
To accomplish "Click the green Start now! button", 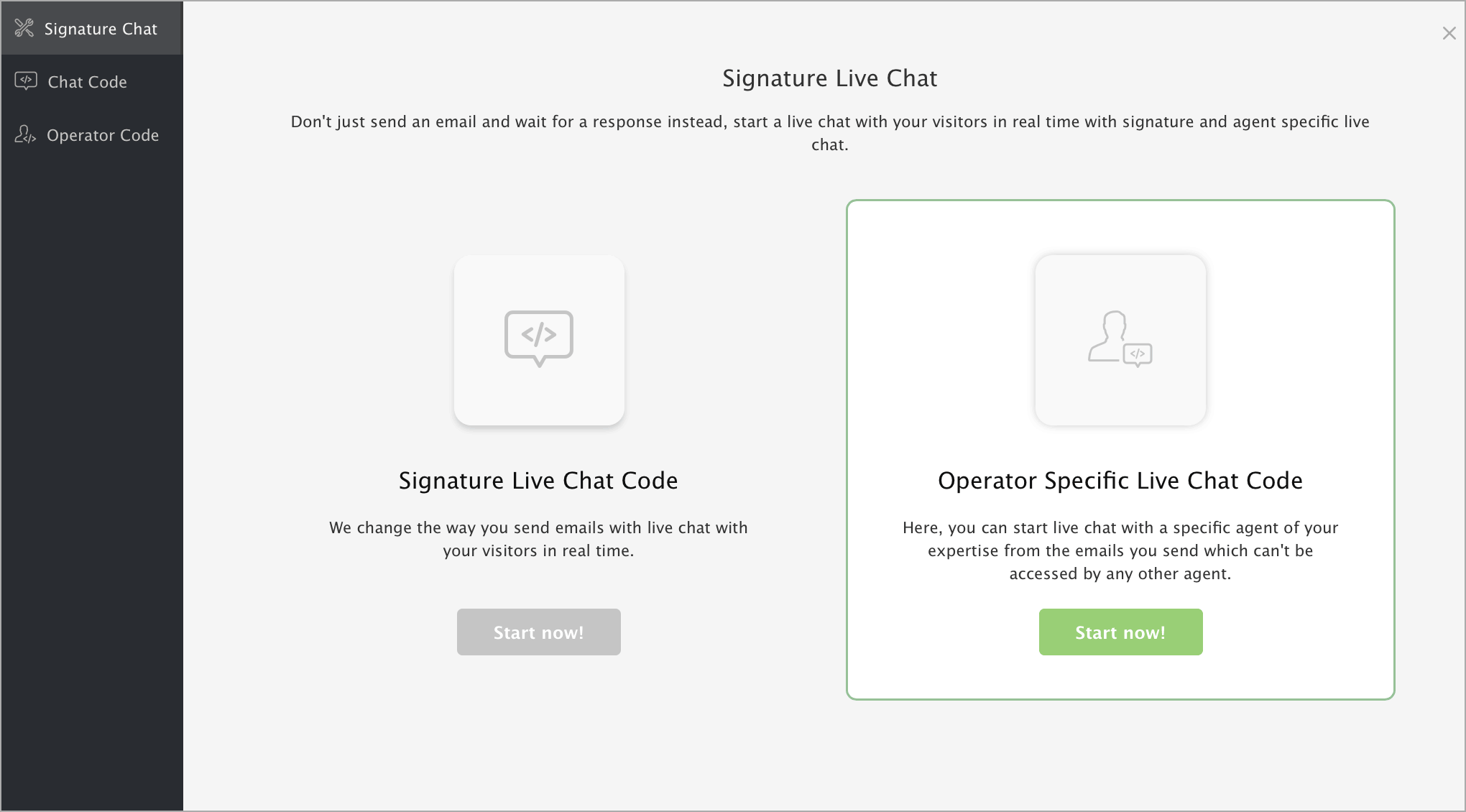I will (x=1120, y=632).
